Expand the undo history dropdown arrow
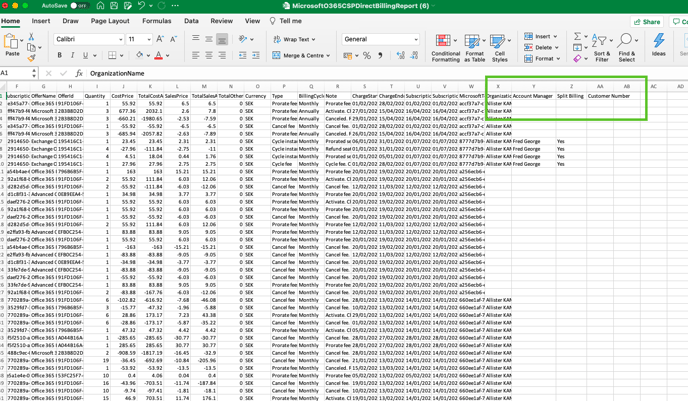This screenshot has height=401, width=688. tap(150, 6)
